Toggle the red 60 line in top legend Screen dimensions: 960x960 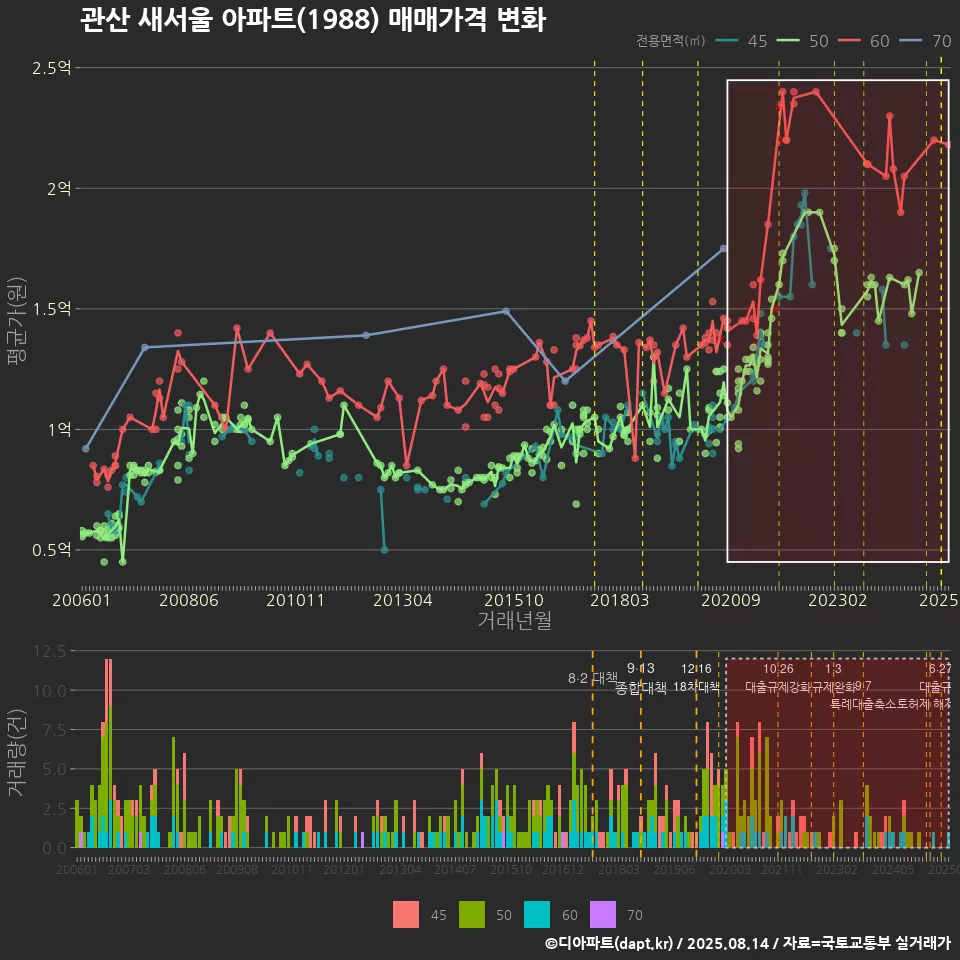pyautogui.click(x=848, y=41)
